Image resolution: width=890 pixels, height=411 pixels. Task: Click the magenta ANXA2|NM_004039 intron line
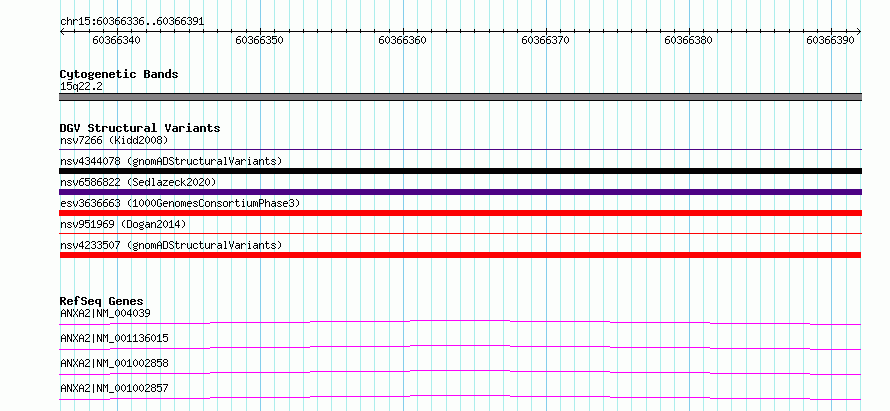[x=460, y=321]
